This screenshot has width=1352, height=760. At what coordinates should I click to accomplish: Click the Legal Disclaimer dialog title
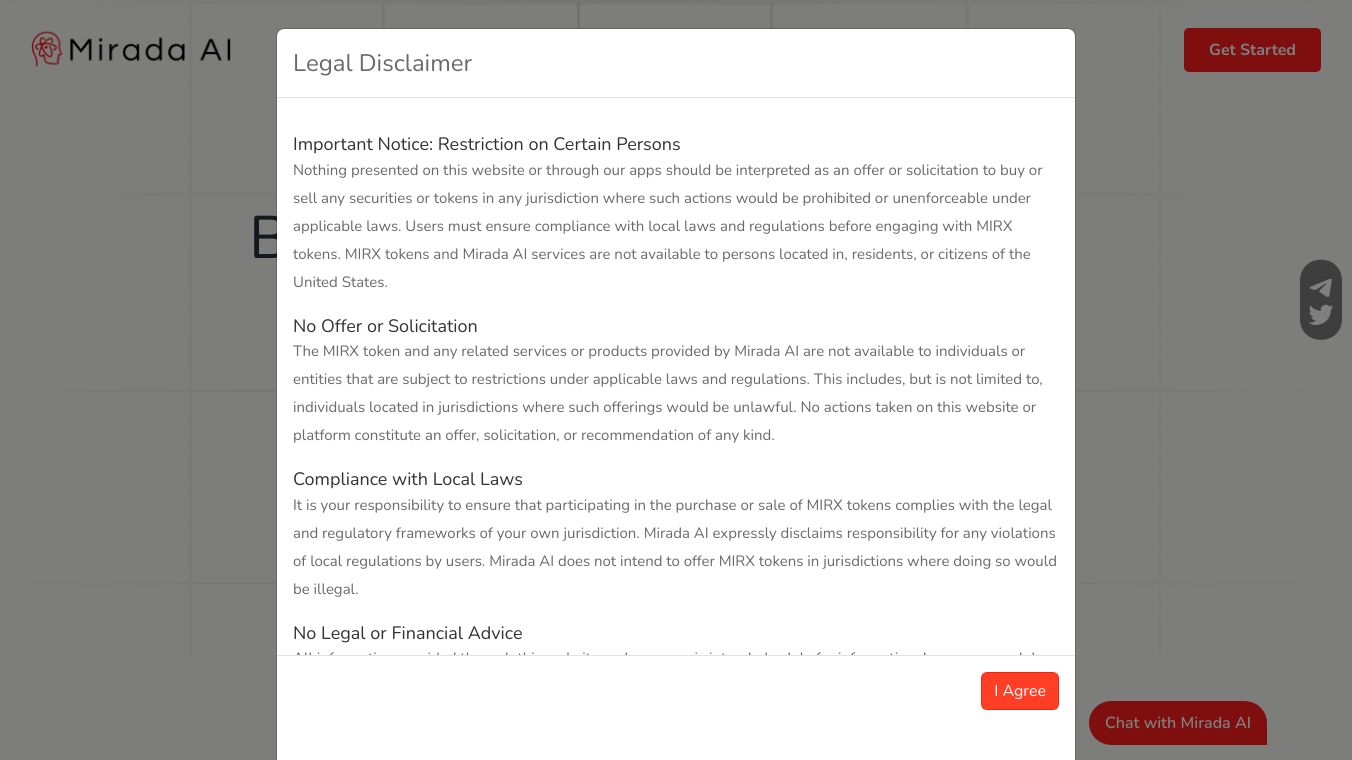(x=382, y=63)
